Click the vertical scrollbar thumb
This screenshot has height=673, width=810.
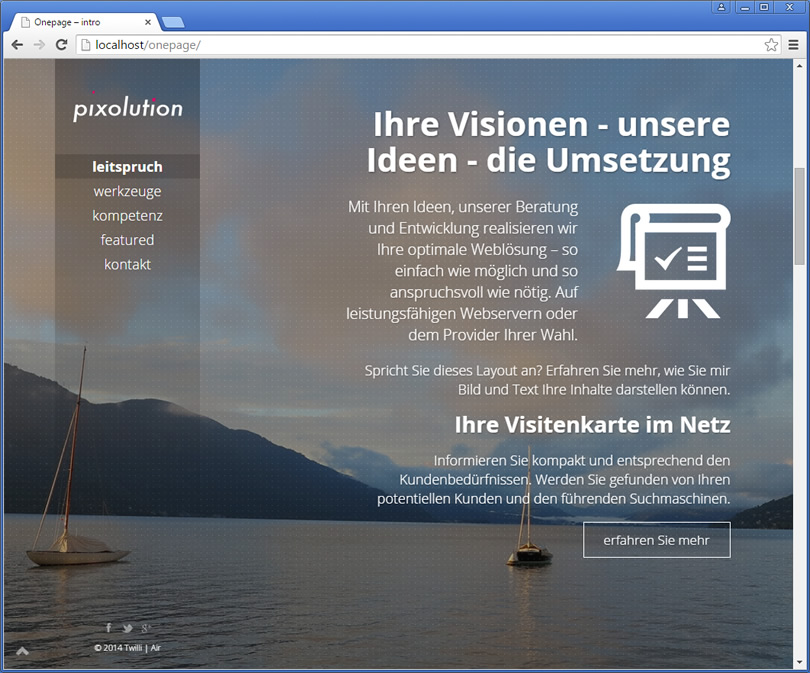click(799, 215)
